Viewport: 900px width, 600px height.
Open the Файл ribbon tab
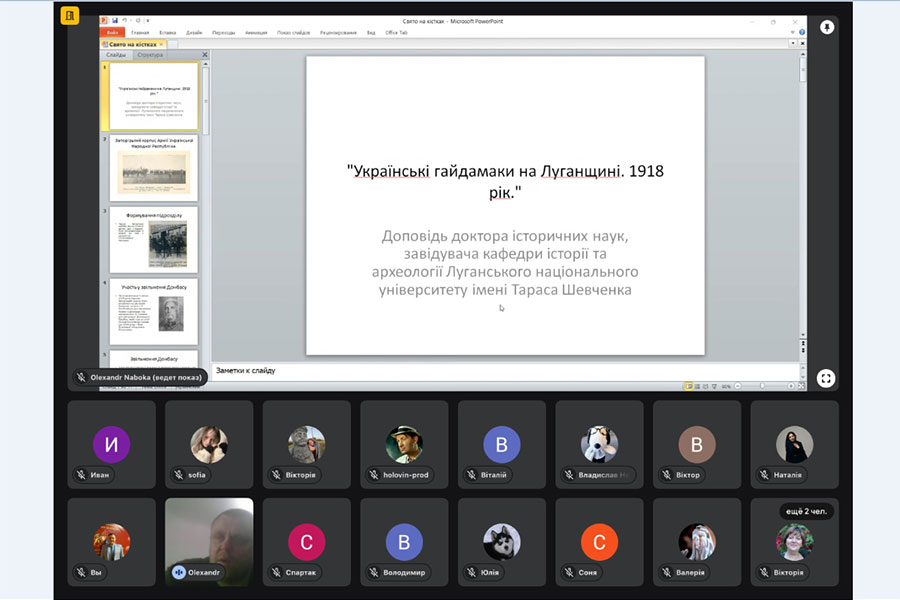pyautogui.click(x=113, y=32)
